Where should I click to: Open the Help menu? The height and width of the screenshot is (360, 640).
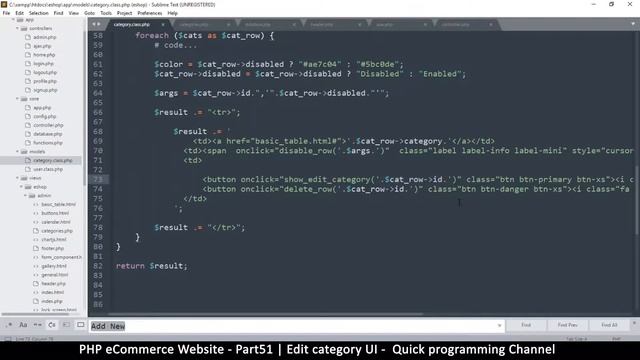(x=173, y=13)
